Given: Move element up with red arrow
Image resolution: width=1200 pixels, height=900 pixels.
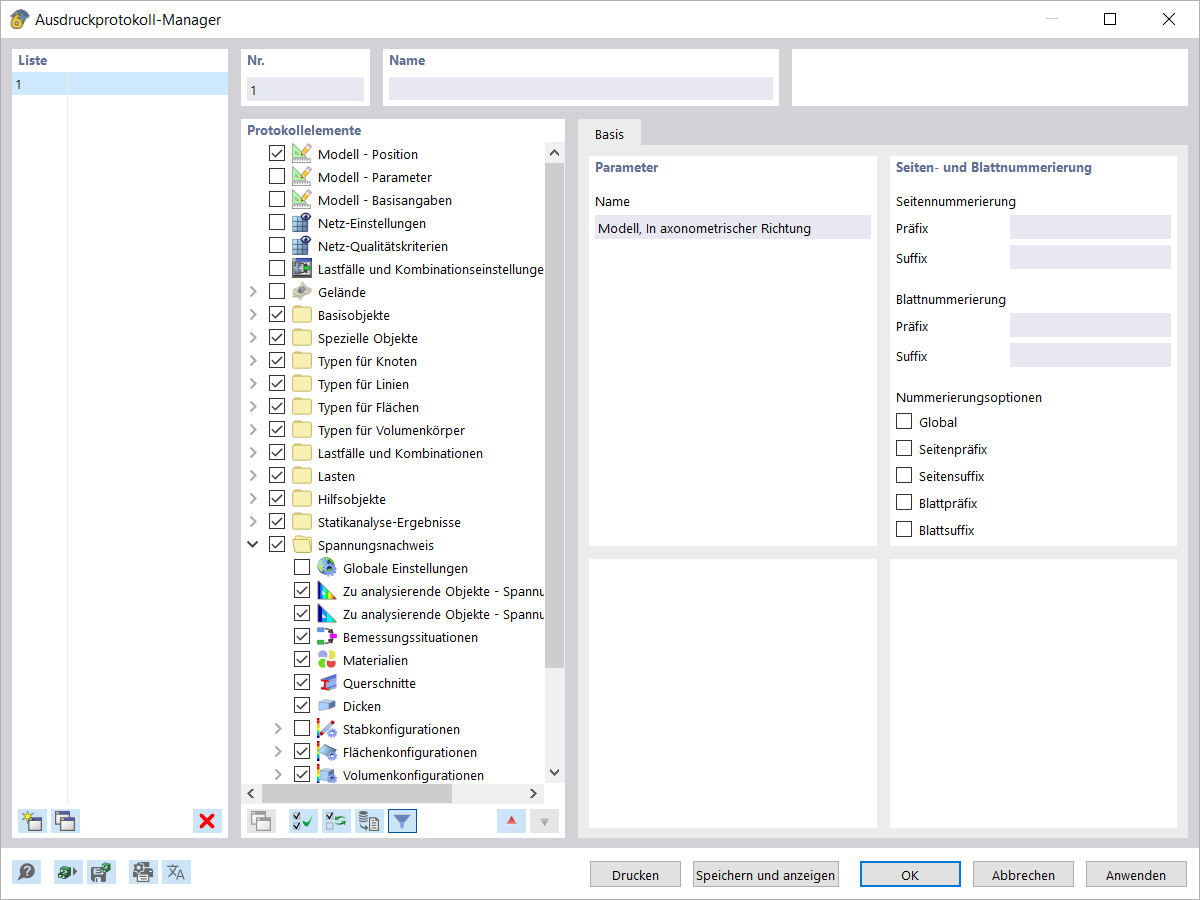Looking at the screenshot, I should (511, 821).
